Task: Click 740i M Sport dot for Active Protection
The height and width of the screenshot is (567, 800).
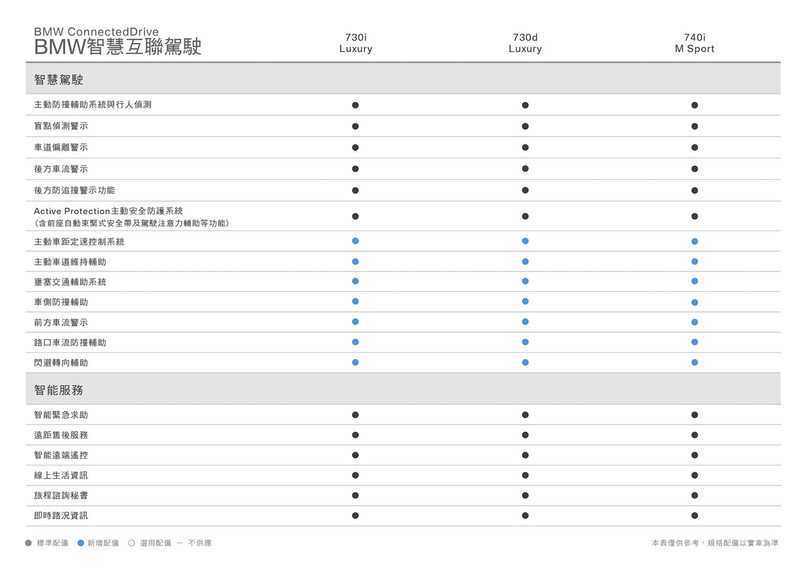Action: (x=694, y=216)
